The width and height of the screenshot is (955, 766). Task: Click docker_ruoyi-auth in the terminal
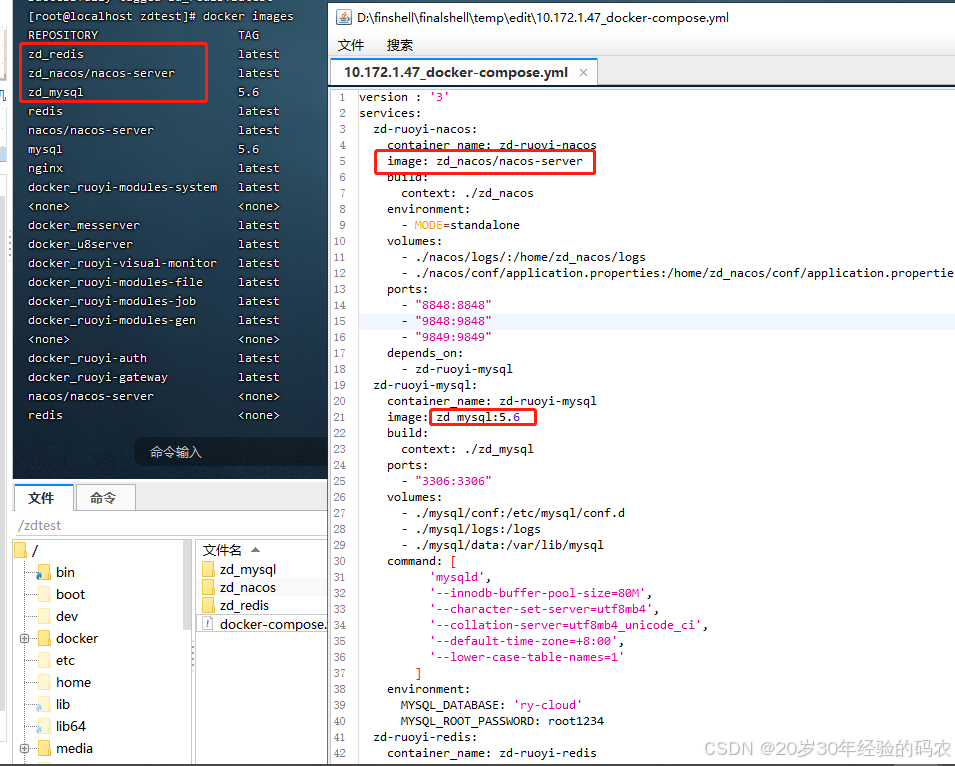pyautogui.click(x=87, y=358)
